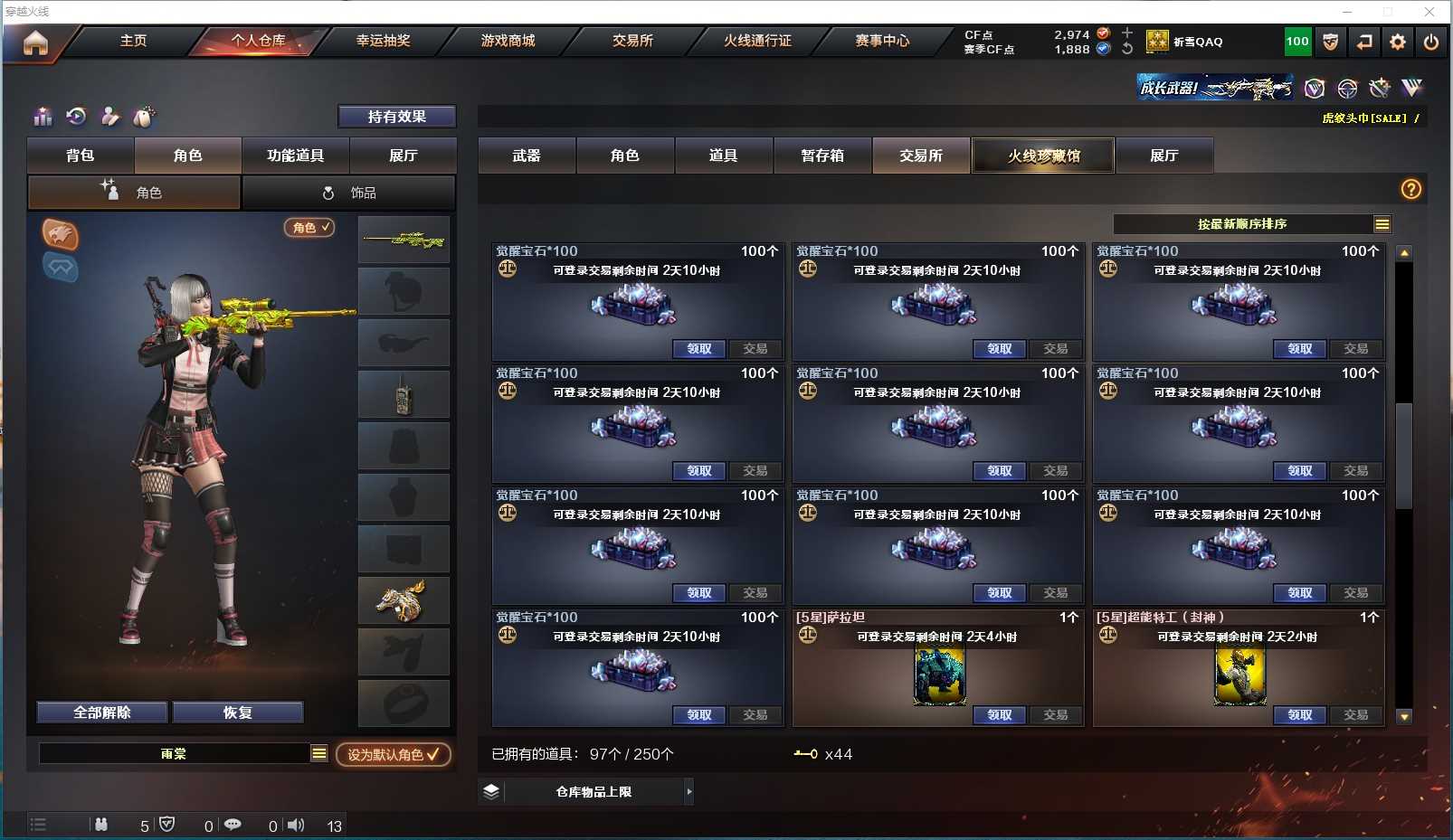Select the eagle badge icon above character
The height and width of the screenshot is (840, 1453).
tap(61, 234)
